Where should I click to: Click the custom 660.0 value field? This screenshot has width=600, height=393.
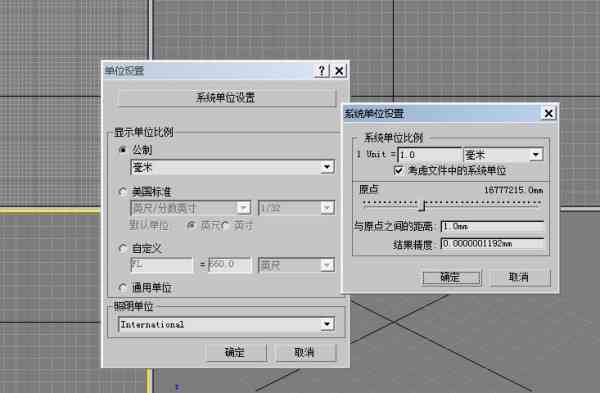(x=230, y=264)
